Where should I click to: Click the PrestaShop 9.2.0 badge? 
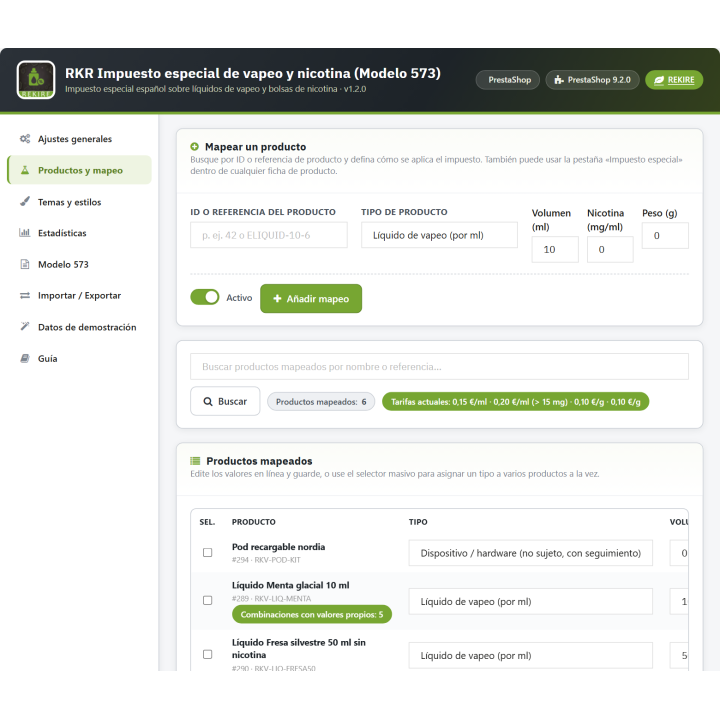pos(592,80)
